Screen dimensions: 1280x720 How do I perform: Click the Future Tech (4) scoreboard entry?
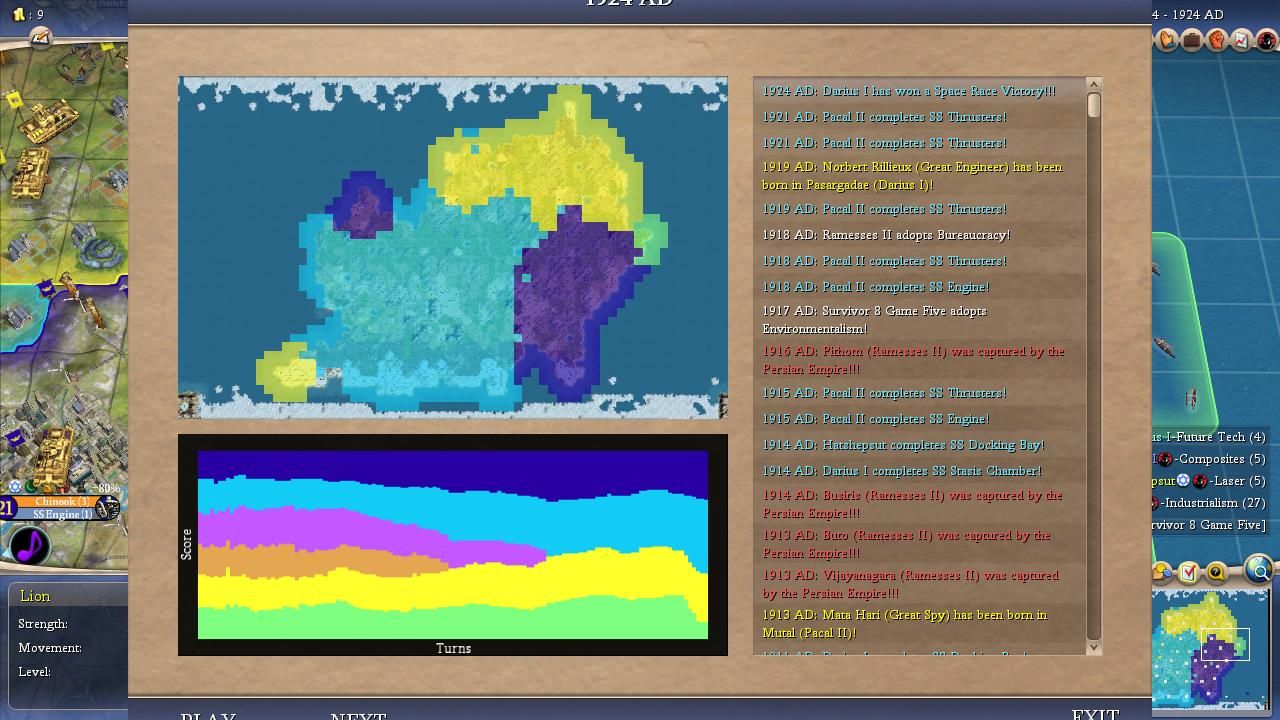[x=1210, y=437]
